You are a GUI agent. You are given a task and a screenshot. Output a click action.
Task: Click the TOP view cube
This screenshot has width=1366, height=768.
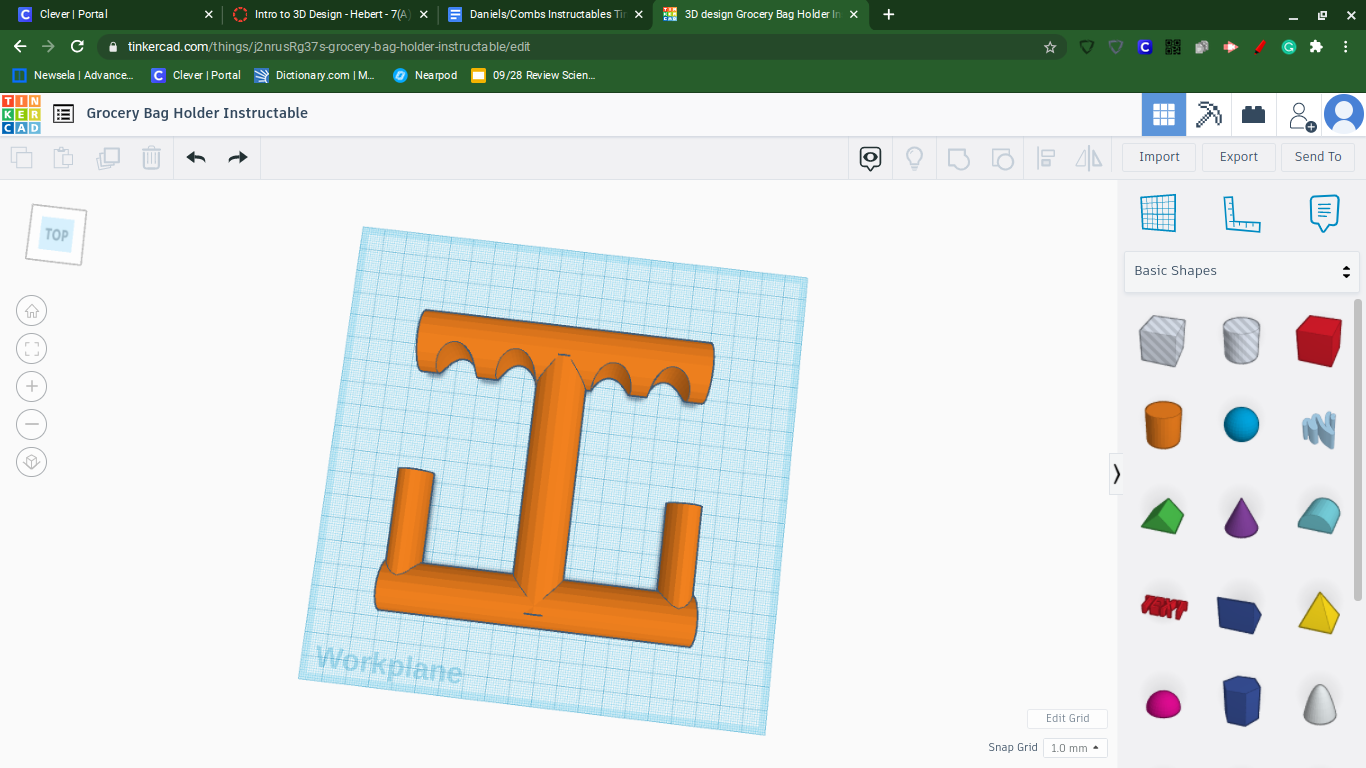tap(56, 235)
